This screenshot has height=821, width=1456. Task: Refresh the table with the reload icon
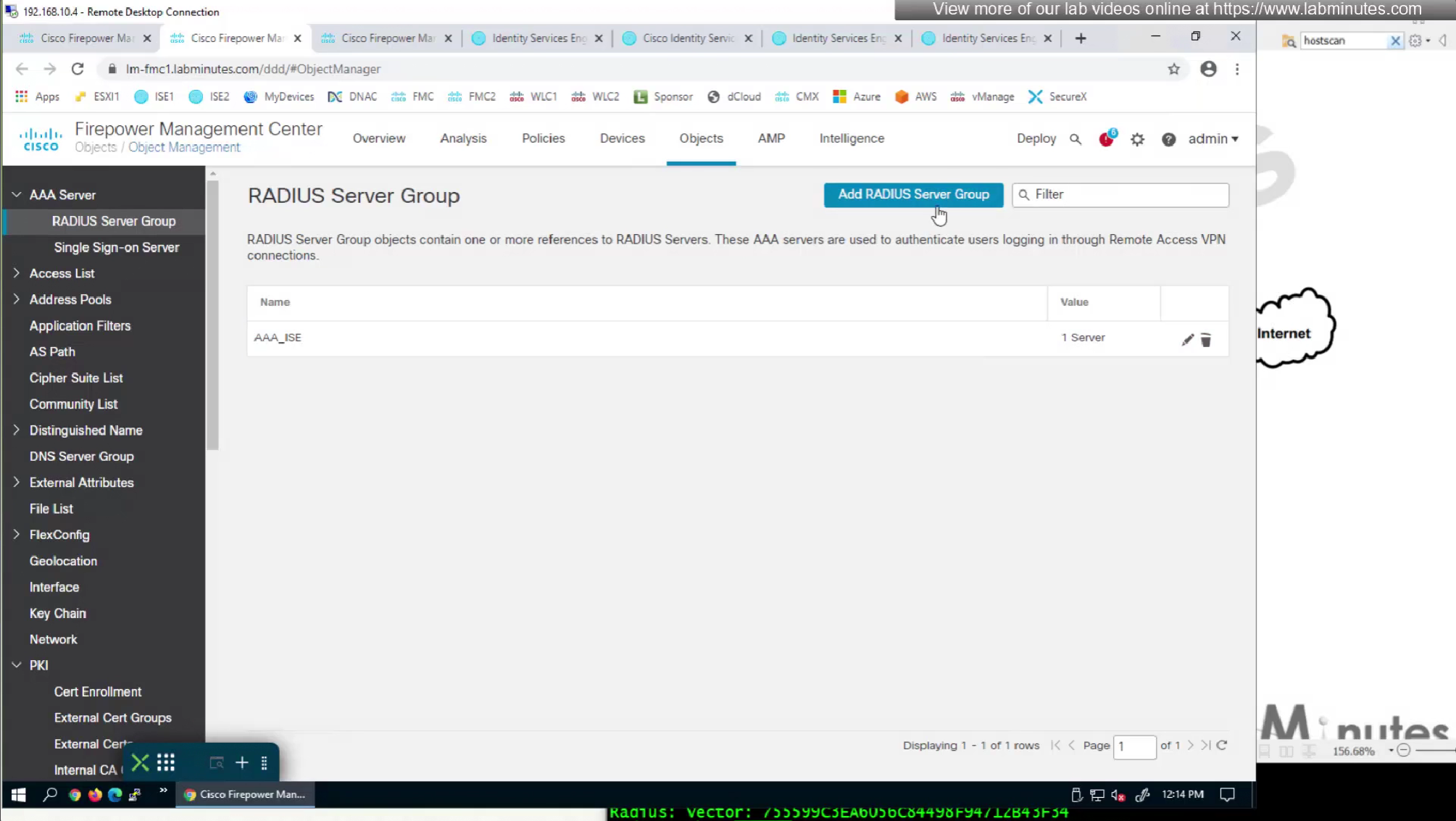coord(1222,745)
